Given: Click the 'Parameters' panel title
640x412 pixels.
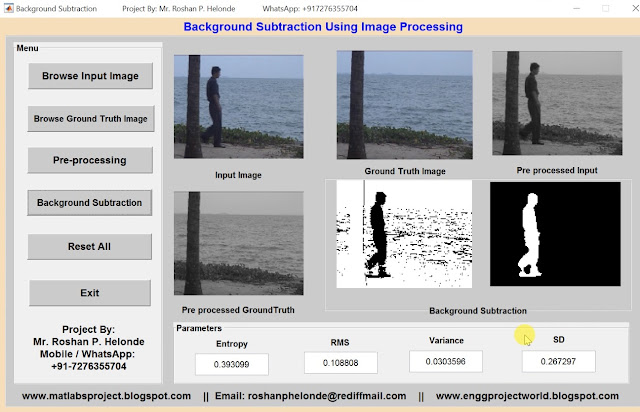Looking at the screenshot, I should (x=199, y=328).
